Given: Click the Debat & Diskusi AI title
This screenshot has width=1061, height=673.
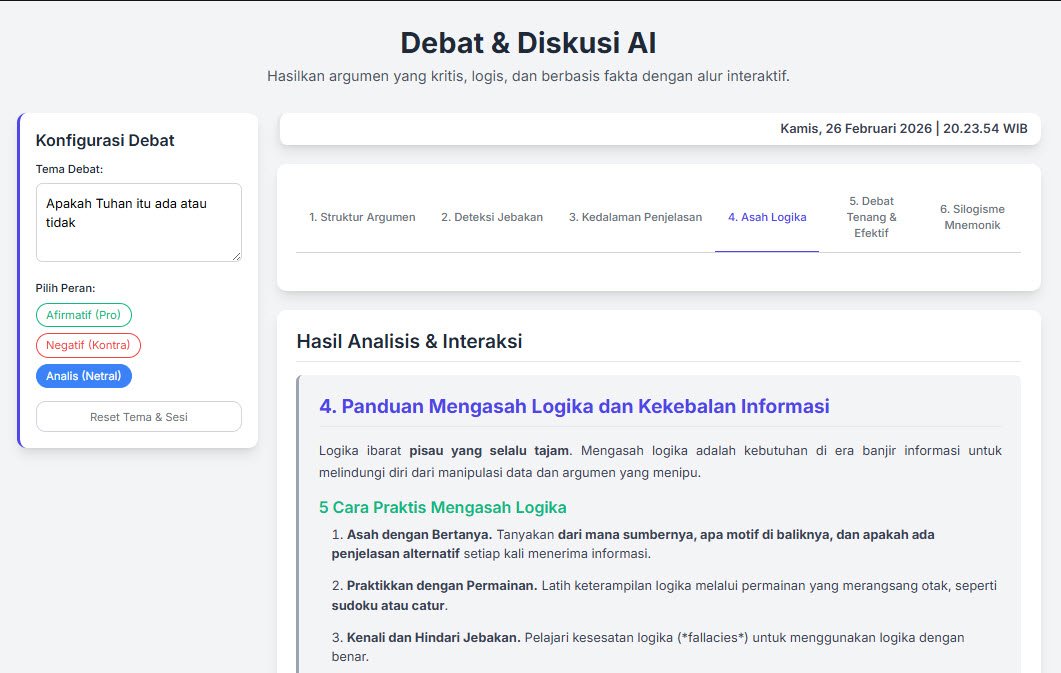Looking at the screenshot, I should (x=528, y=43).
